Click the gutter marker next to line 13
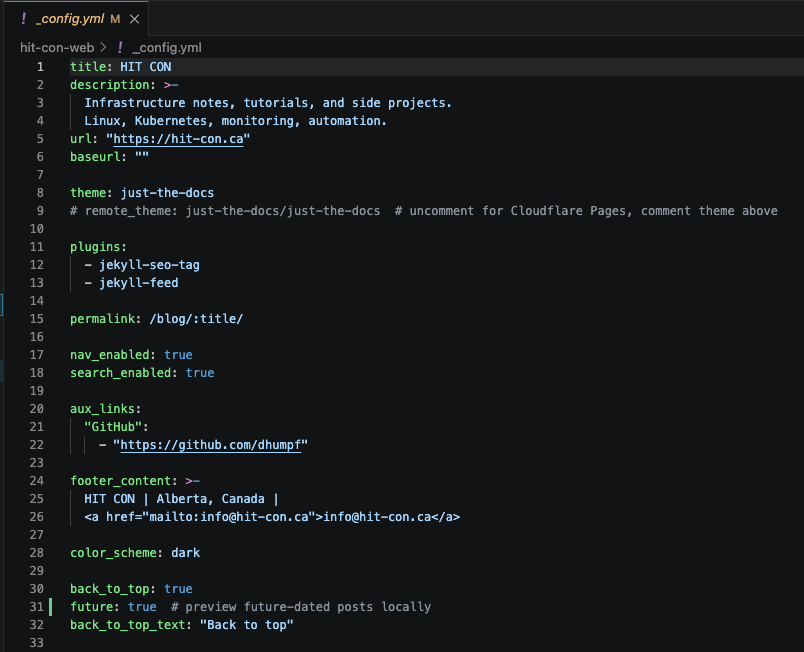 click(x=50, y=282)
